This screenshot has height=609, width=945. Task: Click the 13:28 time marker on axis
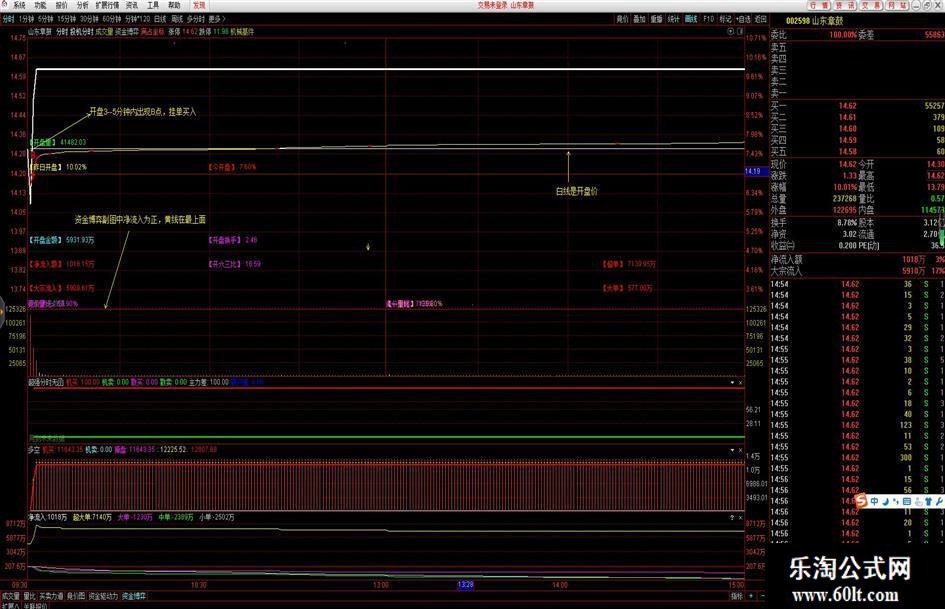tap(465, 585)
